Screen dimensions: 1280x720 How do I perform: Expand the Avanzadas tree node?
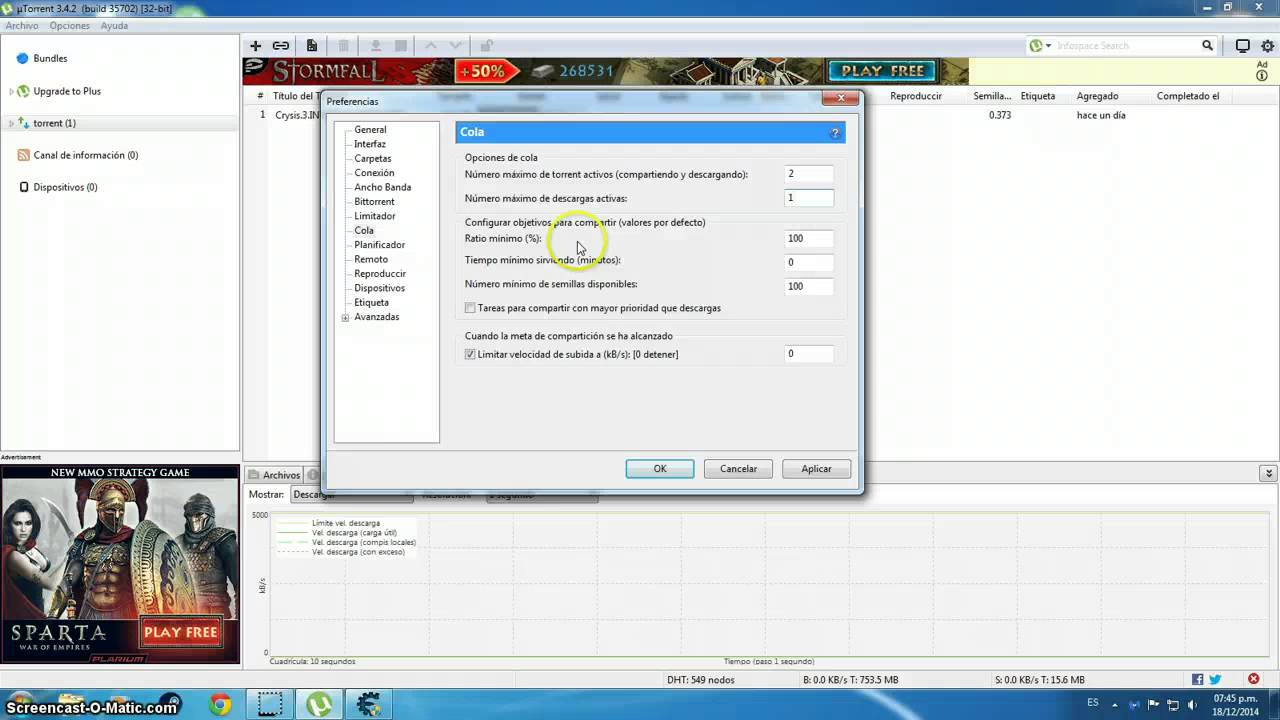point(345,318)
